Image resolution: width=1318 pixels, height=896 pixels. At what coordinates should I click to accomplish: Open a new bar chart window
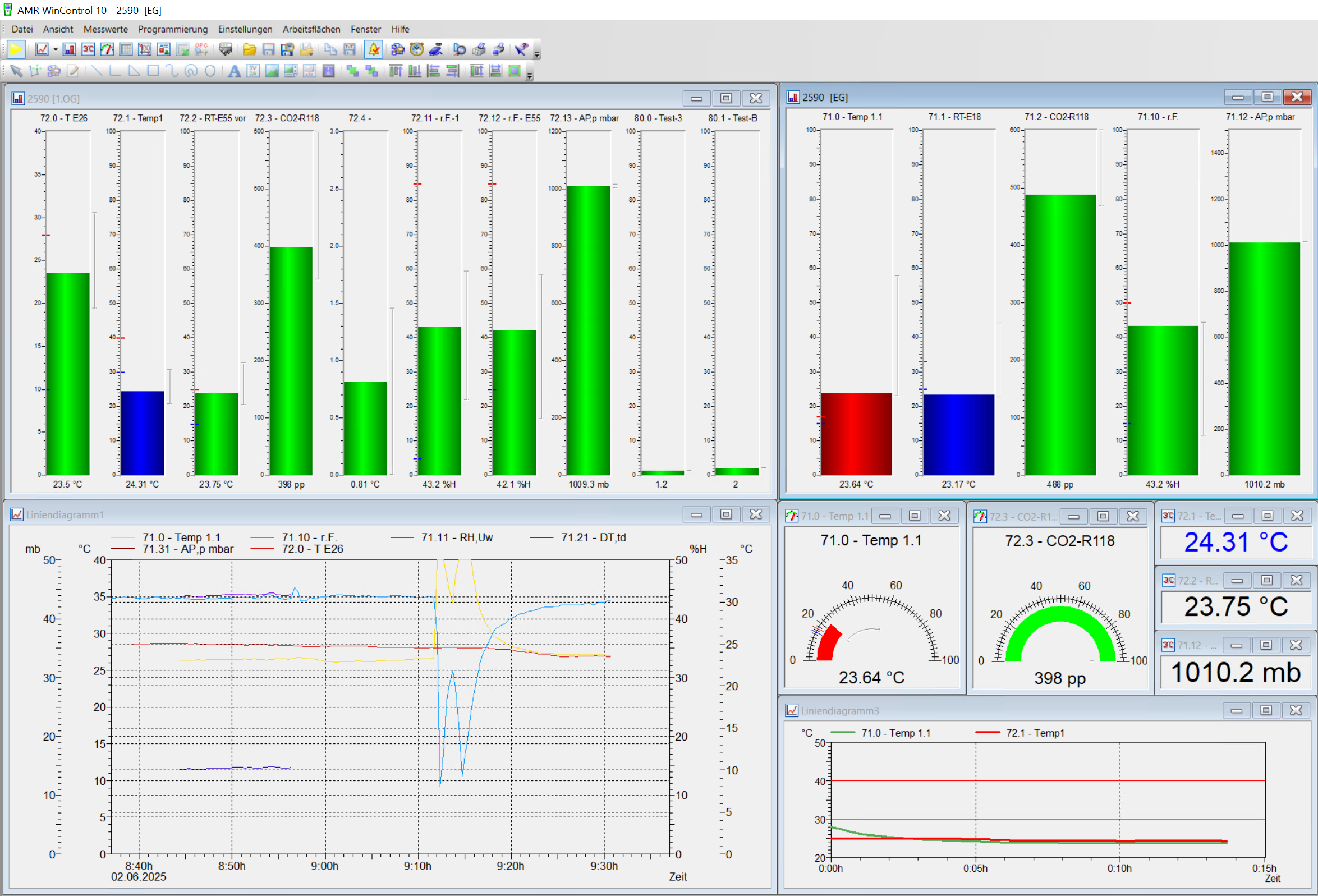pyautogui.click(x=69, y=50)
